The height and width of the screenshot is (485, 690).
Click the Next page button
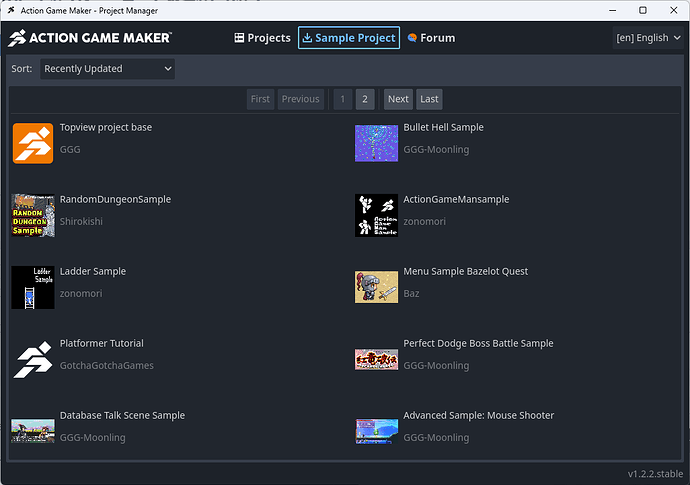click(398, 99)
